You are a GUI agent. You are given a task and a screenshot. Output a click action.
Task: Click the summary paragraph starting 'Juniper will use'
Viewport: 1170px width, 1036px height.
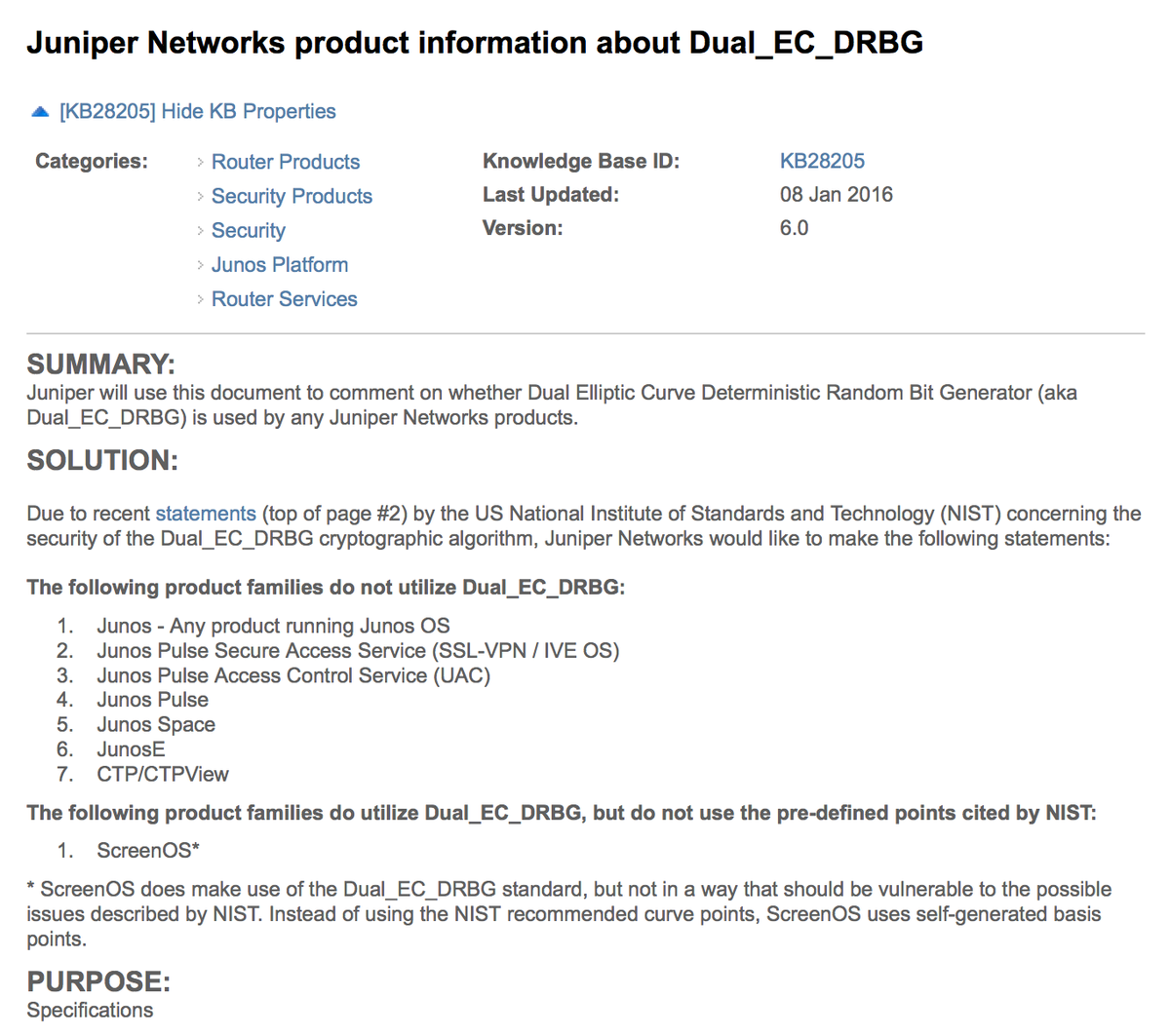[552, 405]
